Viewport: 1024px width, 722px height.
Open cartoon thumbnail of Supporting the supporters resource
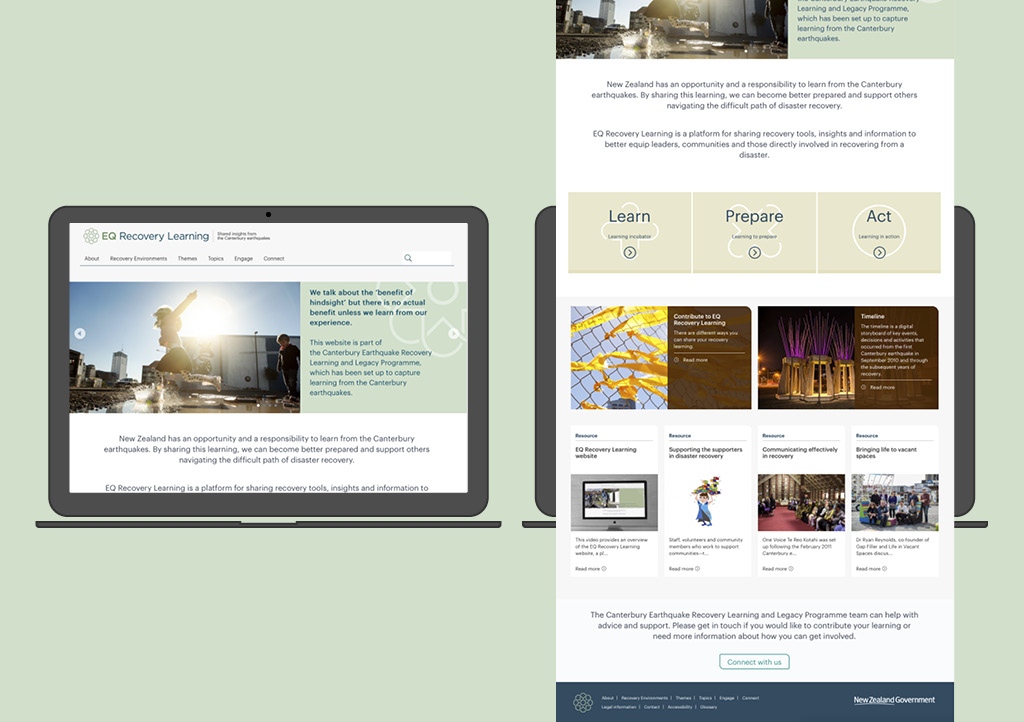coord(705,503)
